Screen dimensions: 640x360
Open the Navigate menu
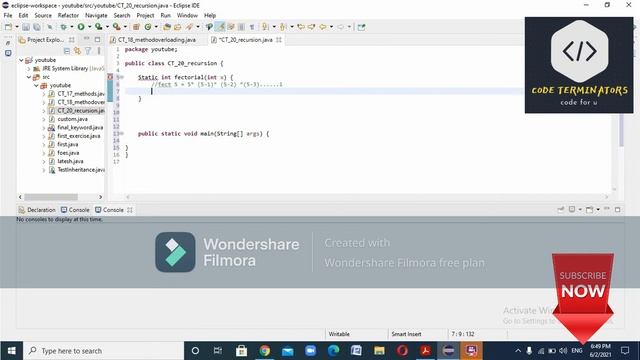(x=96, y=16)
